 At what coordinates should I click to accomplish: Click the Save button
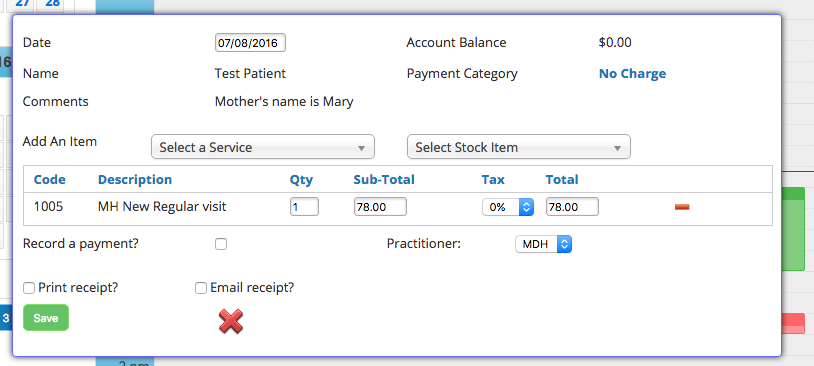click(46, 318)
